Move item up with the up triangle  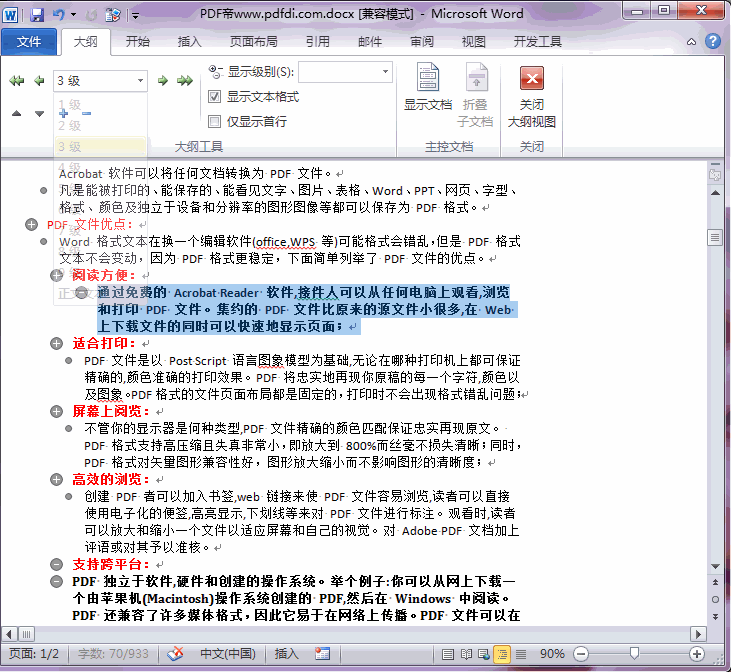click(16, 113)
